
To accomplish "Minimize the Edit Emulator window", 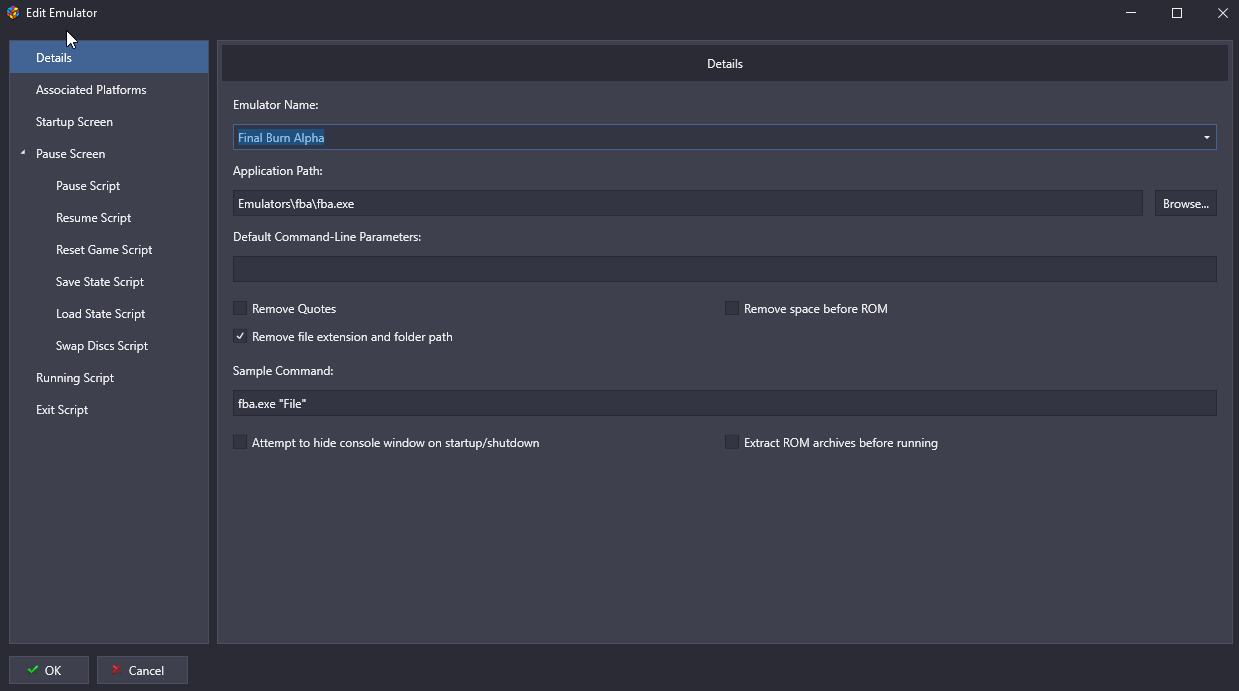I will point(1131,13).
